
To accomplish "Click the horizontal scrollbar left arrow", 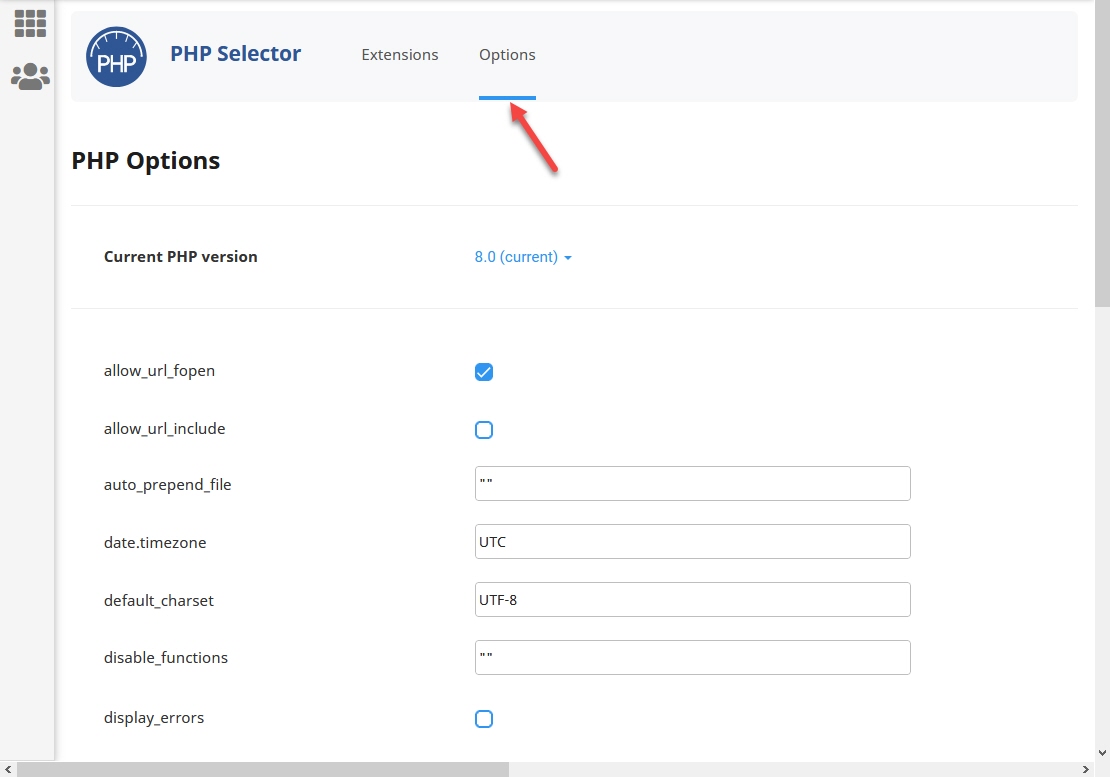I will [x=8, y=769].
